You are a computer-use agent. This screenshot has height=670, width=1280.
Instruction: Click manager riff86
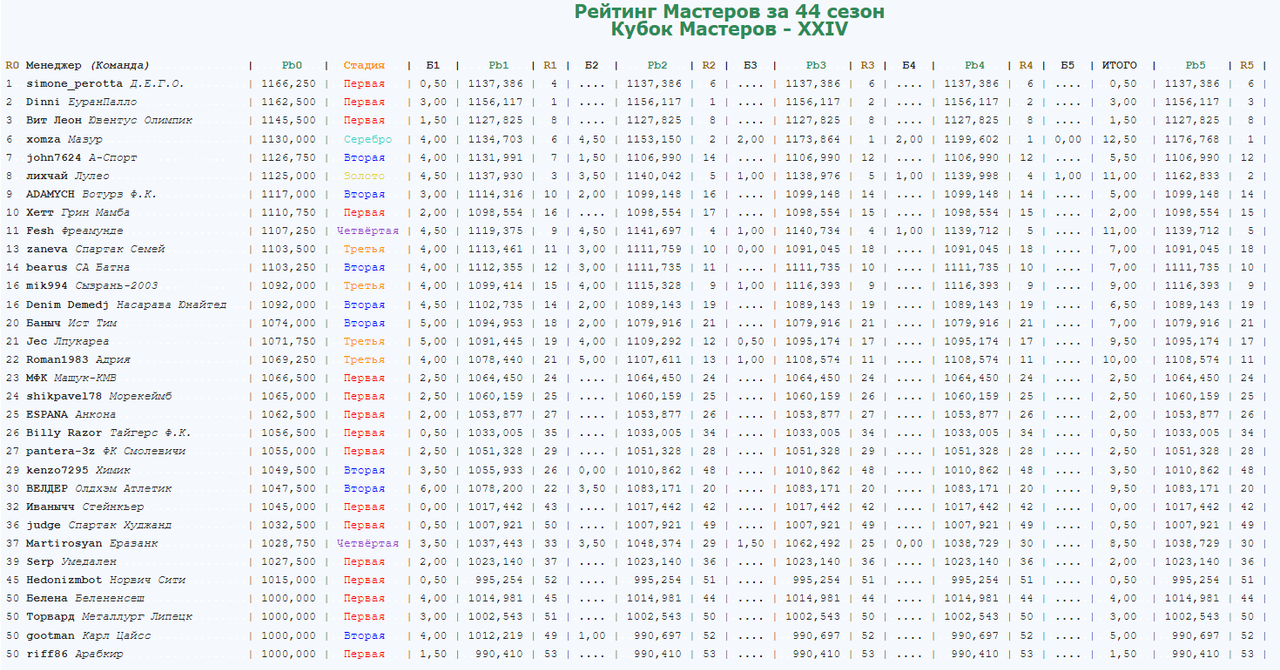click(47, 653)
